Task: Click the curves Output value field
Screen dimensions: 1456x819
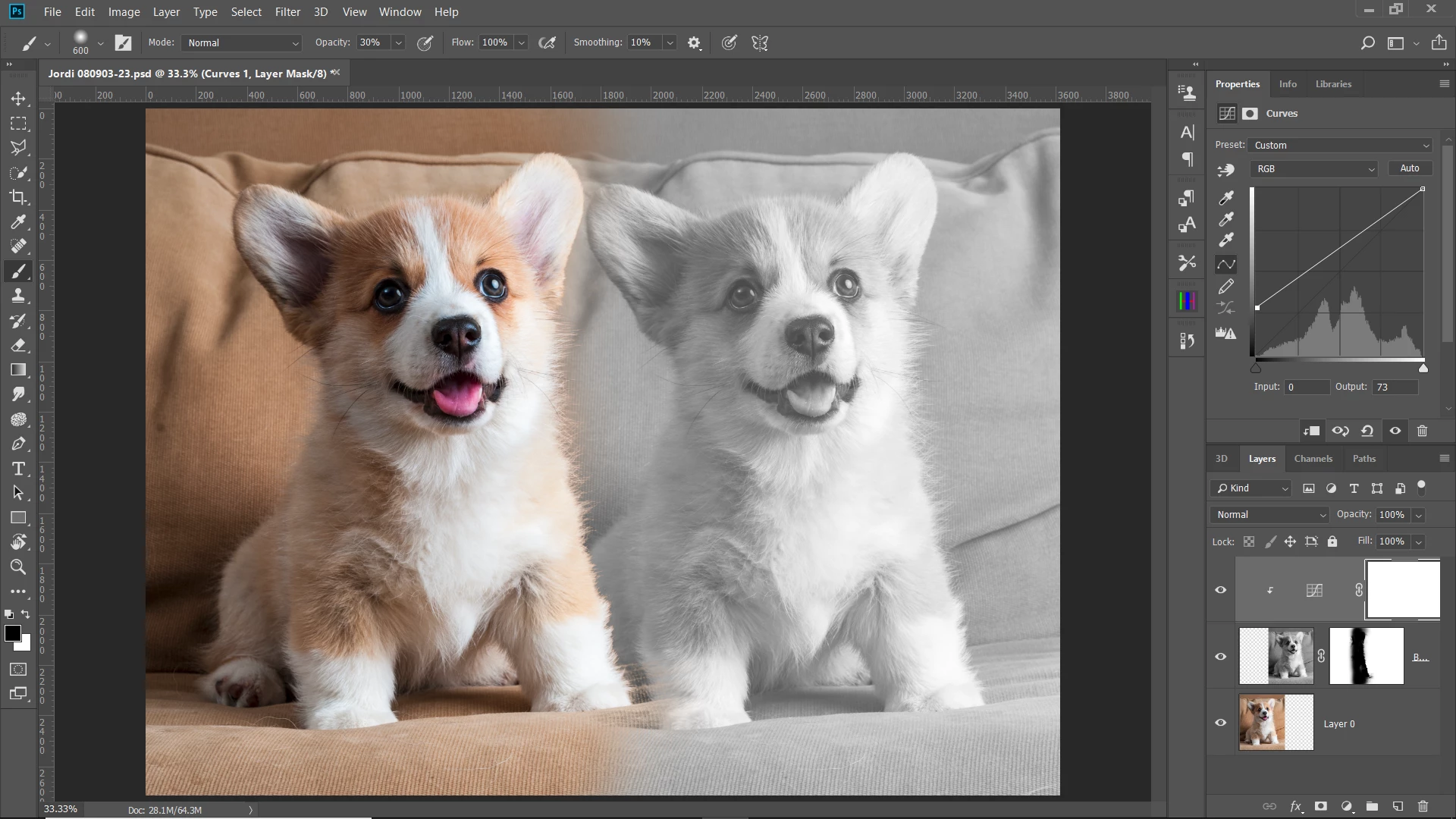Action: click(1394, 387)
